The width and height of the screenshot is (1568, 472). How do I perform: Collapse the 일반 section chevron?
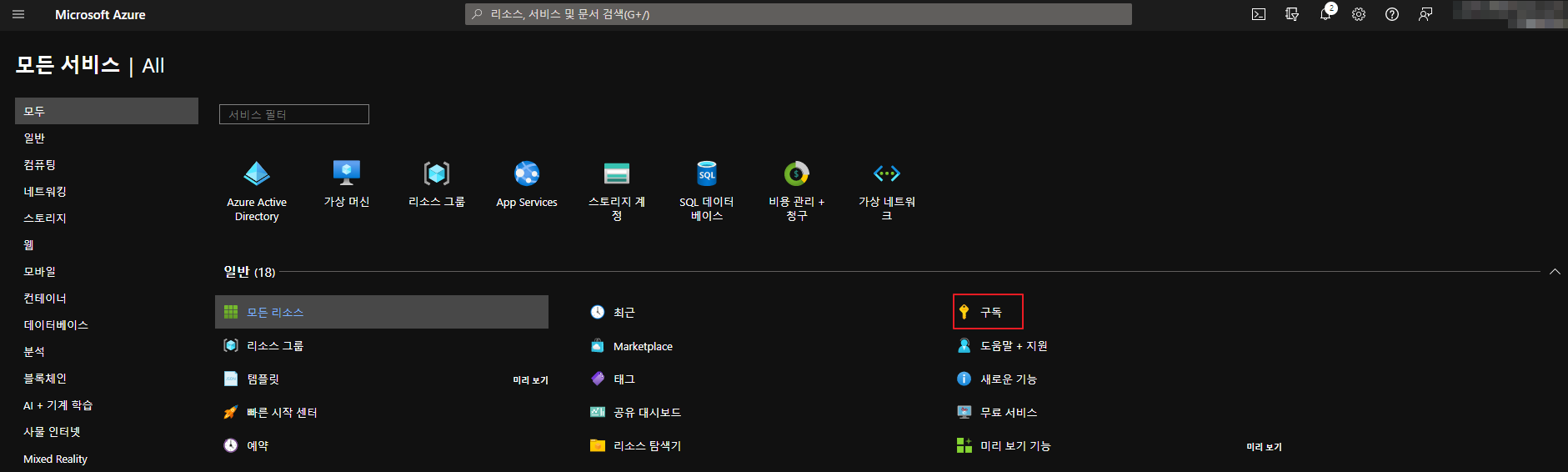1555,272
